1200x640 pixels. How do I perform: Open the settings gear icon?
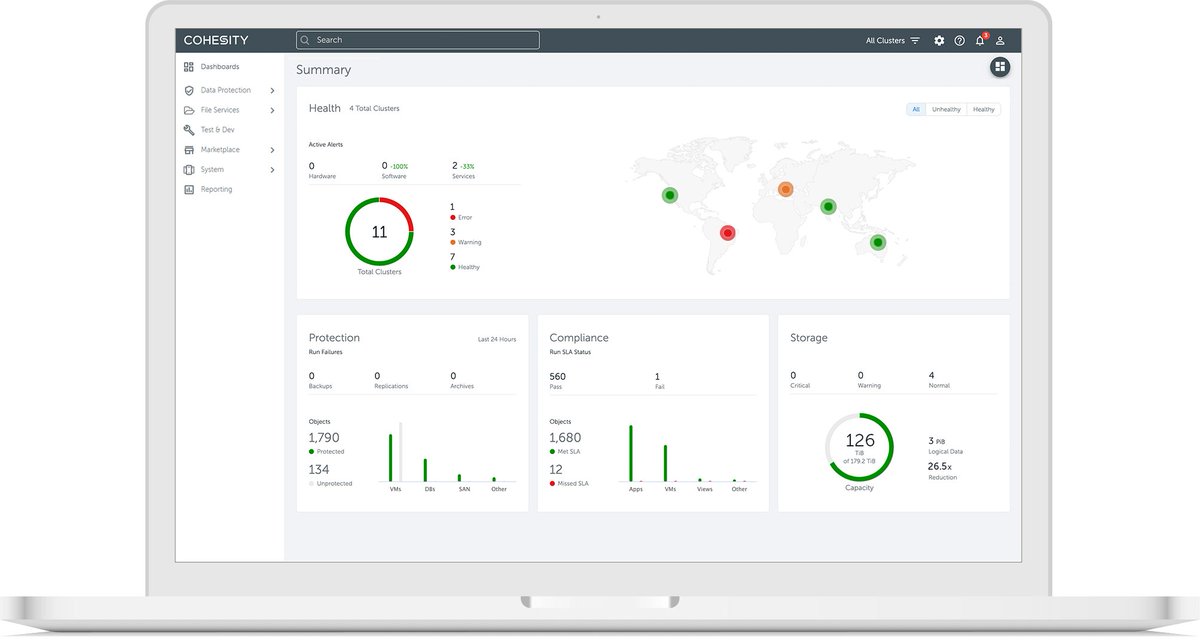[x=939, y=41]
